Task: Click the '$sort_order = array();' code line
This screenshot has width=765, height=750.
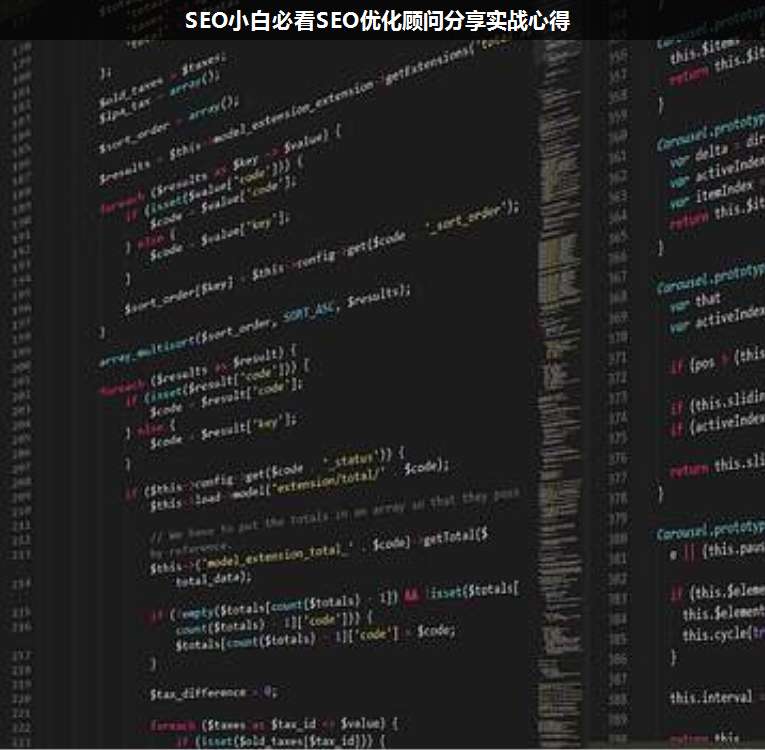Action: point(168,124)
